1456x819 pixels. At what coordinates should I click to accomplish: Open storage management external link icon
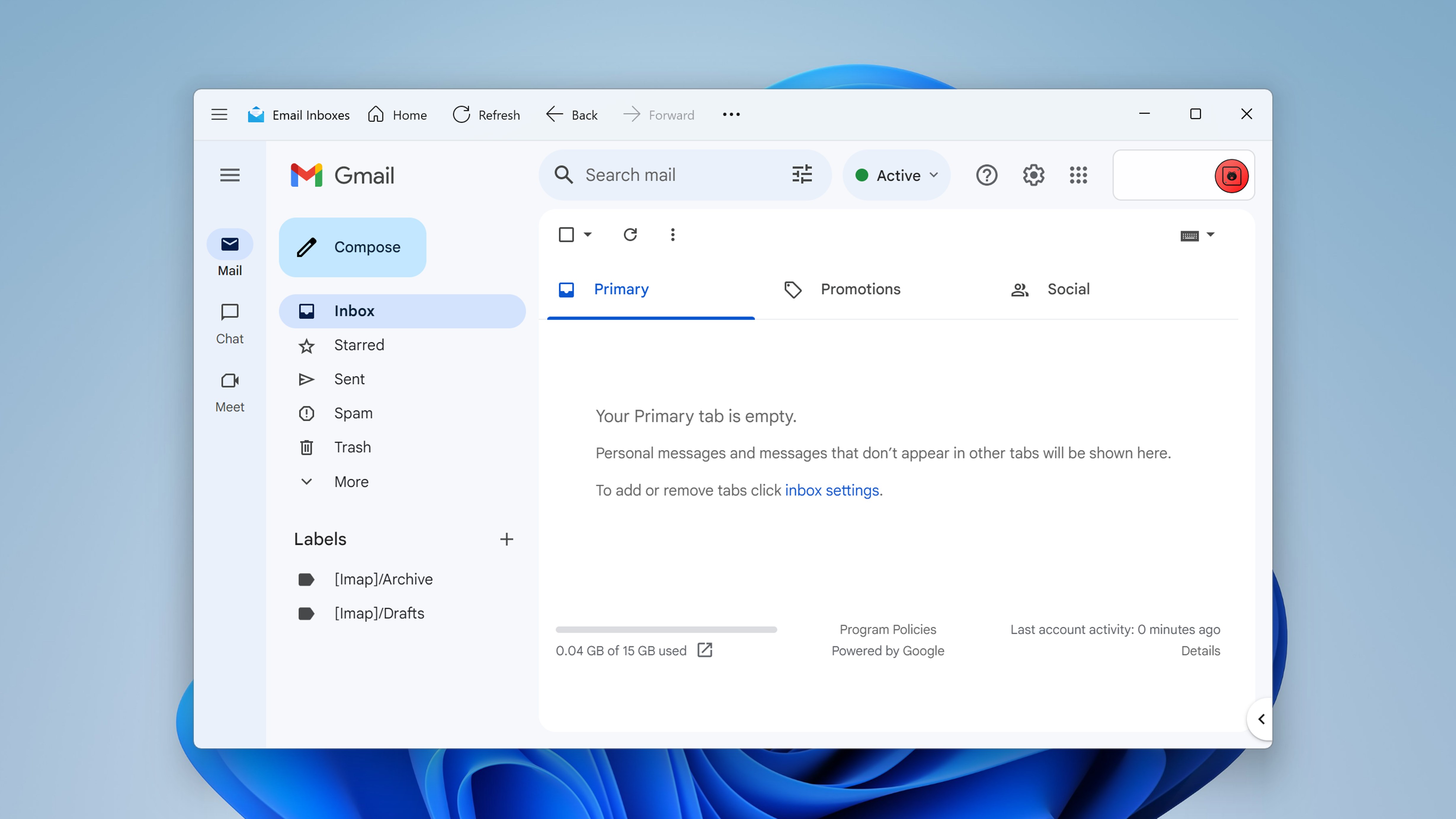click(705, 650)
